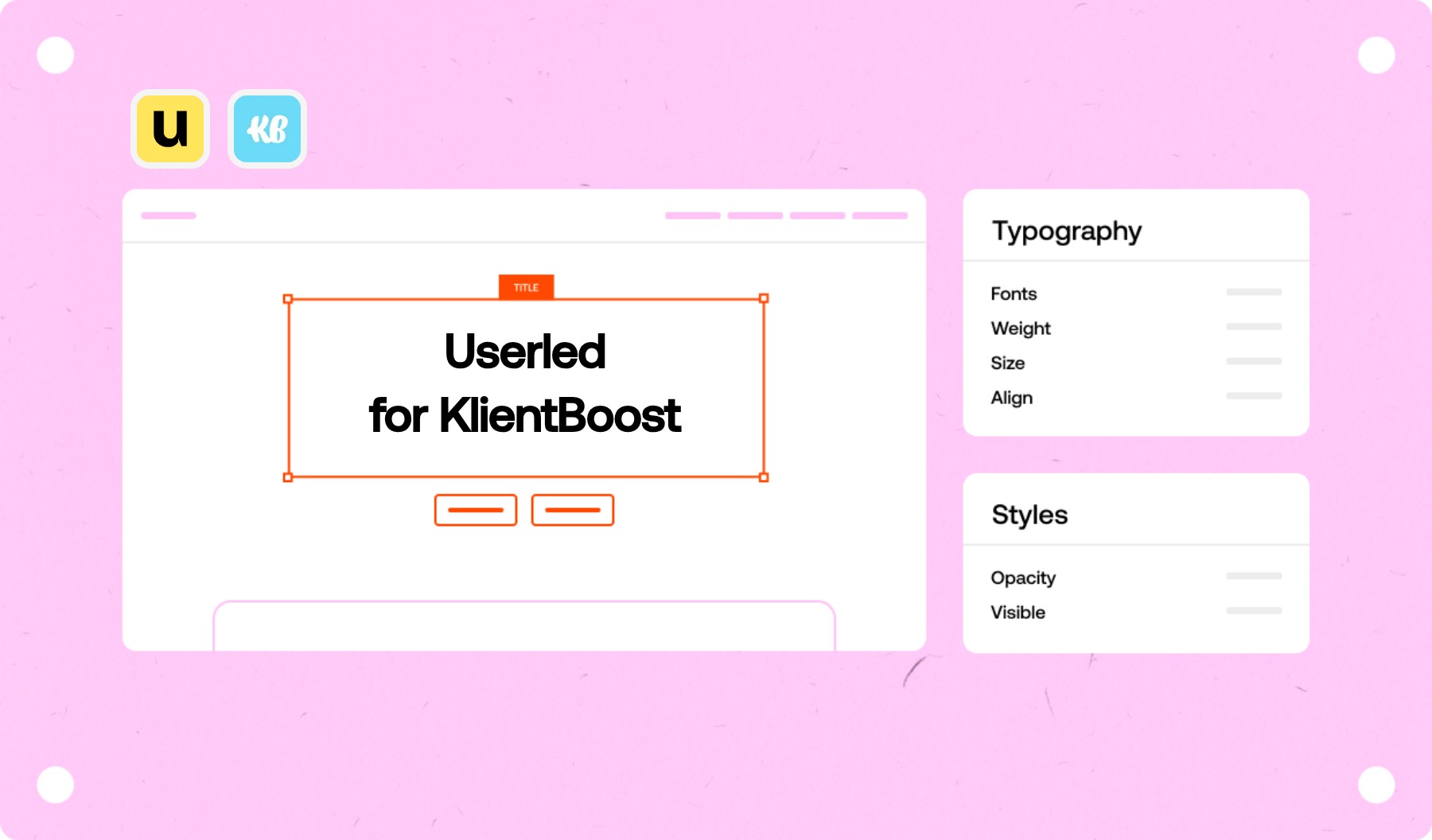
Task: Click top-left resize handle of title box
Action: click(288, 299)
